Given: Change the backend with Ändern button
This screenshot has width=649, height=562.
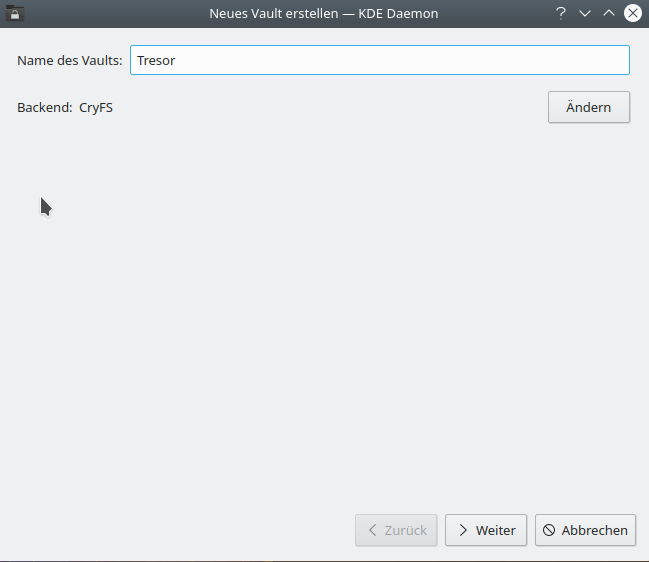Looking at the screenshot, I should 589,107.
